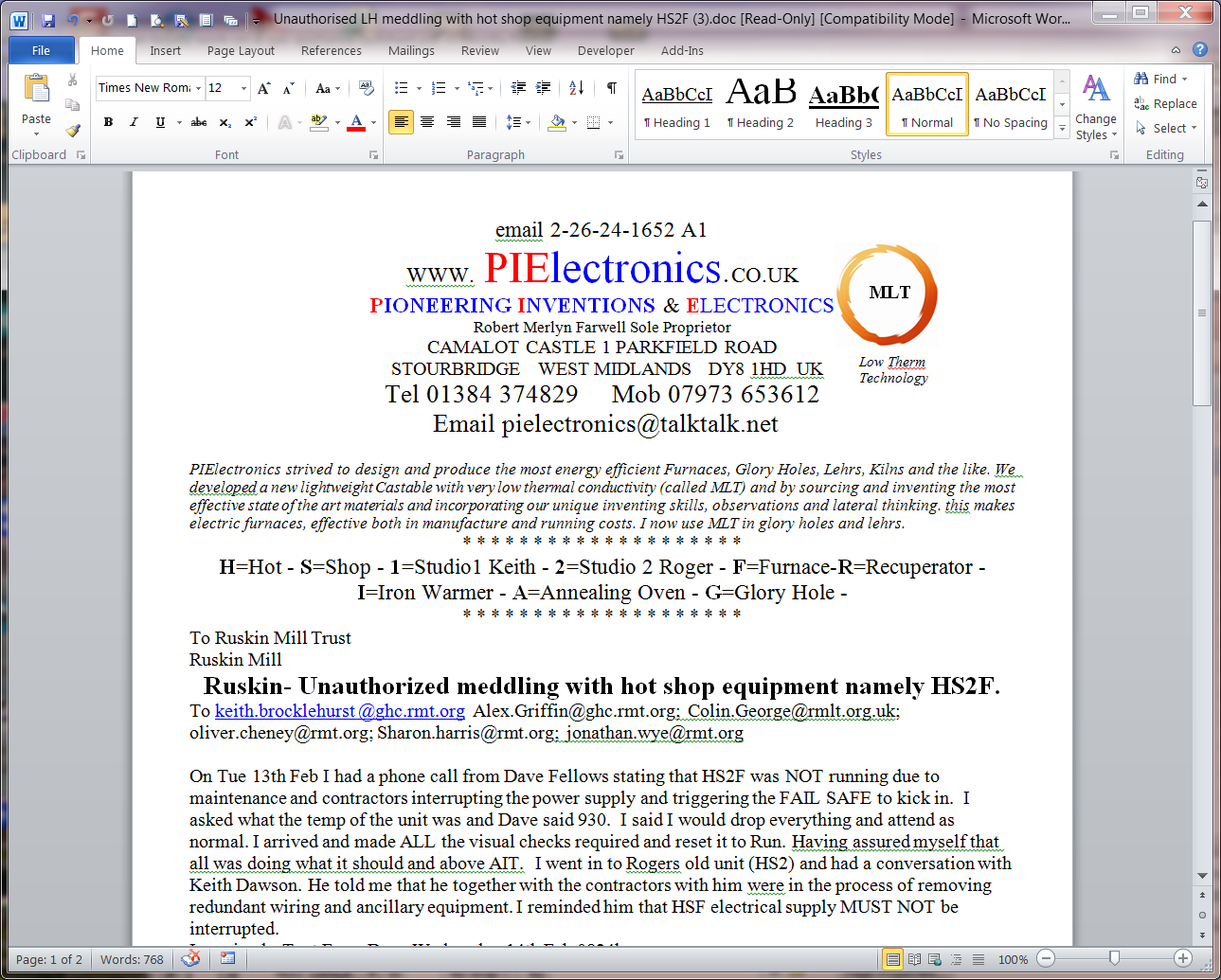This screenshot has width=1221, height=980.
Task: Click the Grow Font icon
Action: [x=264, y=88]
